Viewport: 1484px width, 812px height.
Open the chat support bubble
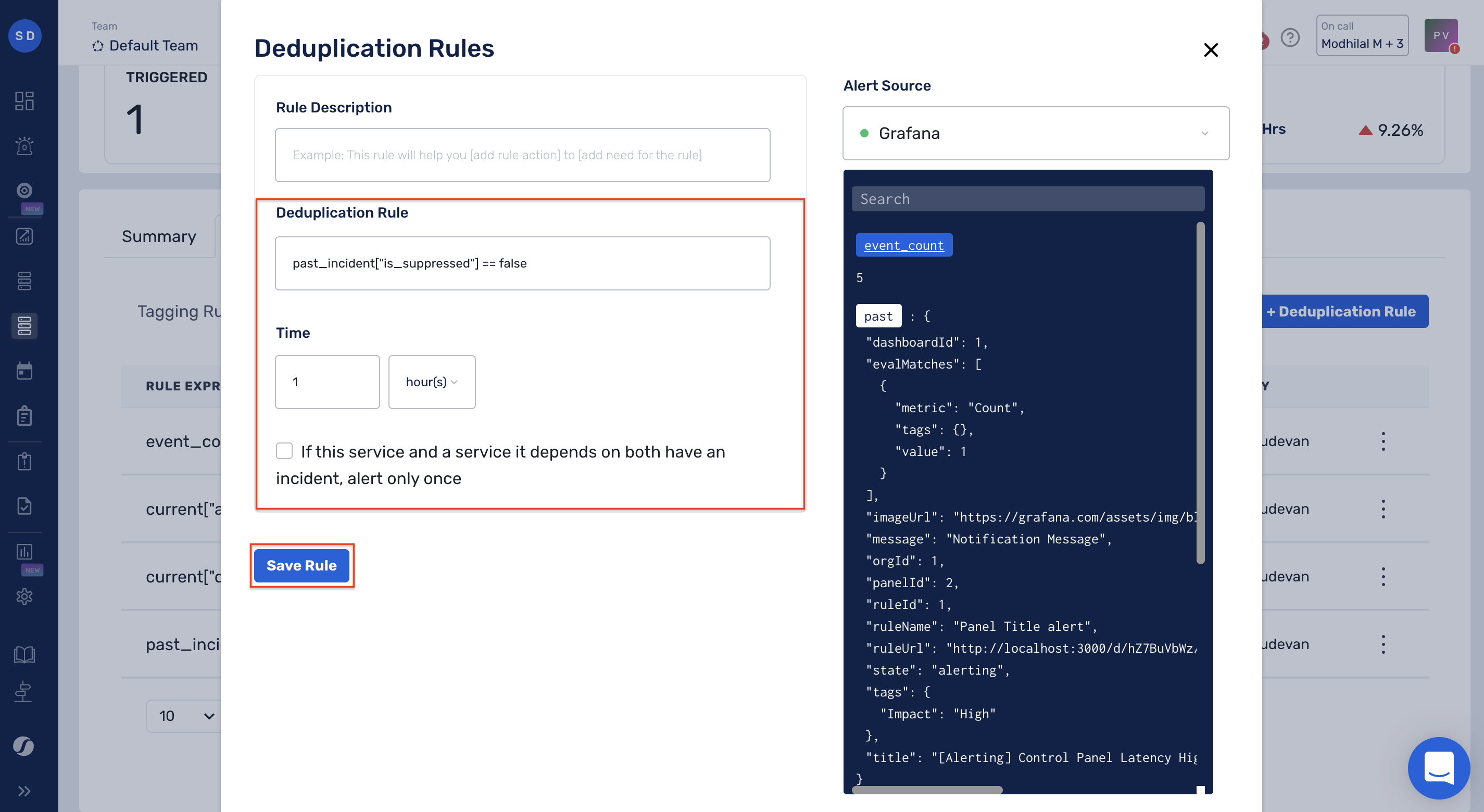(x=1439, y=768)
